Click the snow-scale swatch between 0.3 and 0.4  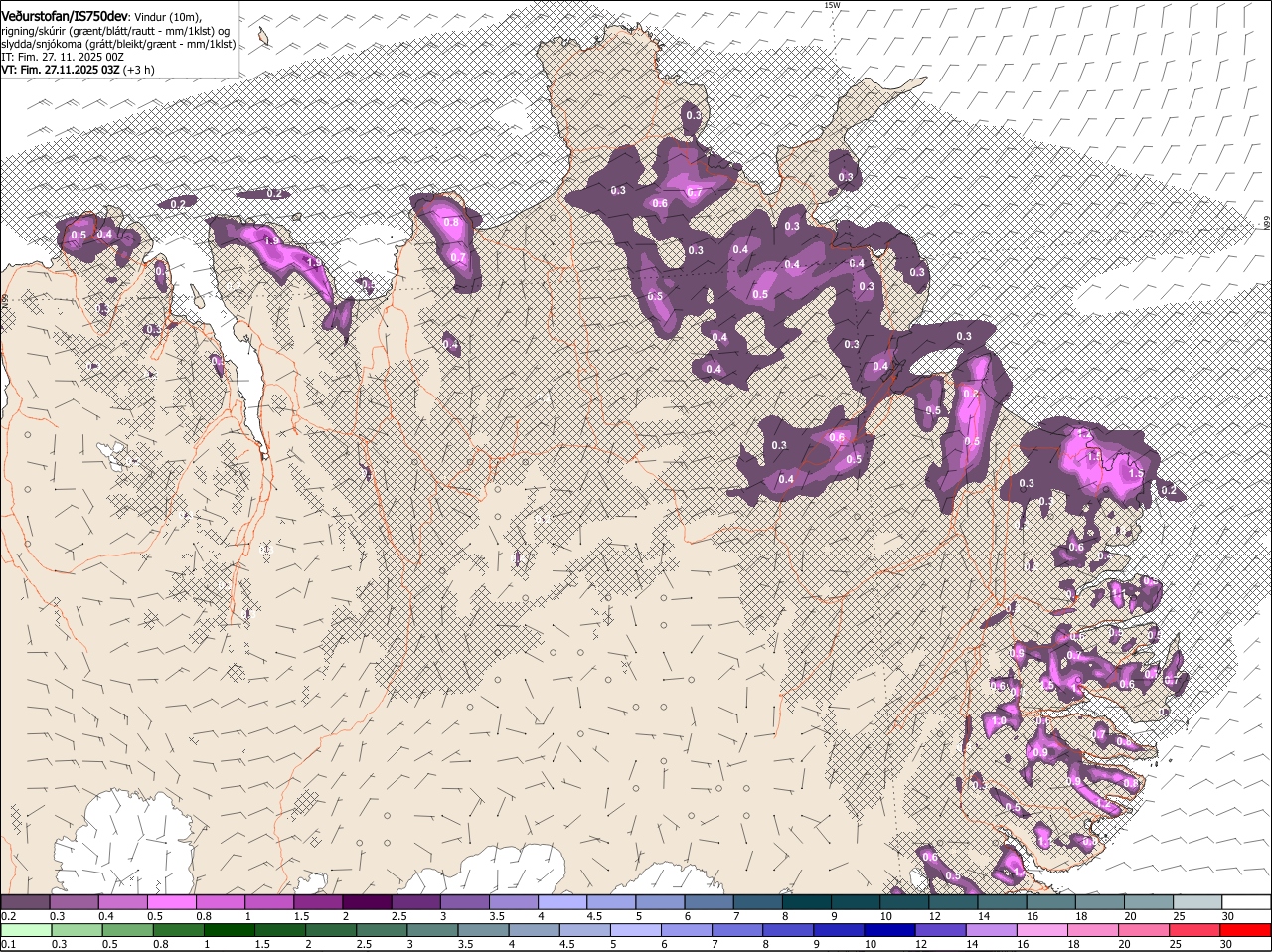(75, 902)
